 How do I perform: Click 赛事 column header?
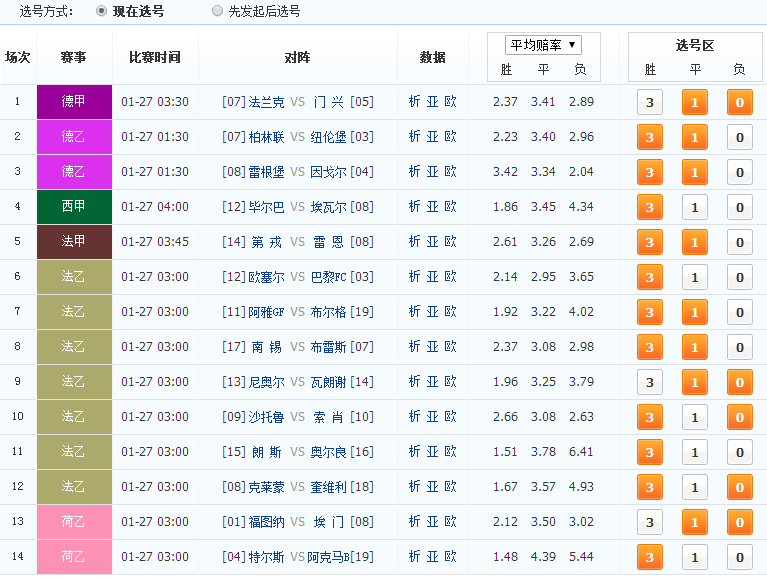(73, 58)
